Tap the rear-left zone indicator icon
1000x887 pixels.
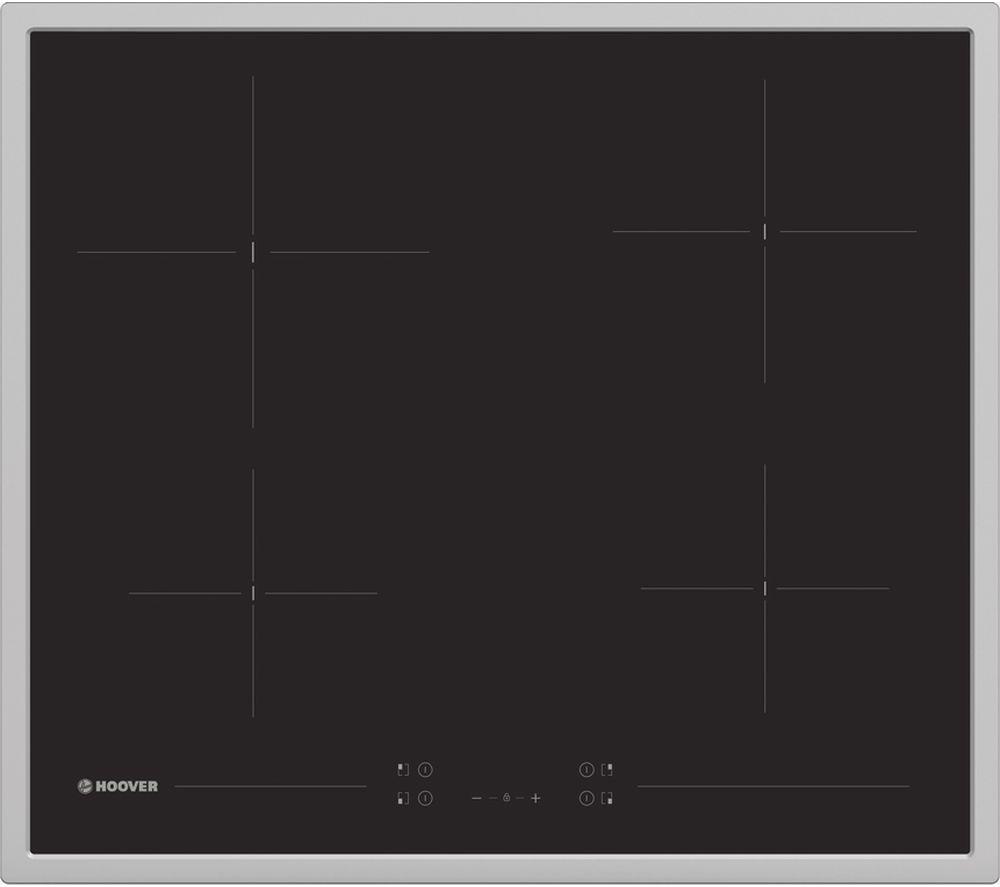coord(403,770)
